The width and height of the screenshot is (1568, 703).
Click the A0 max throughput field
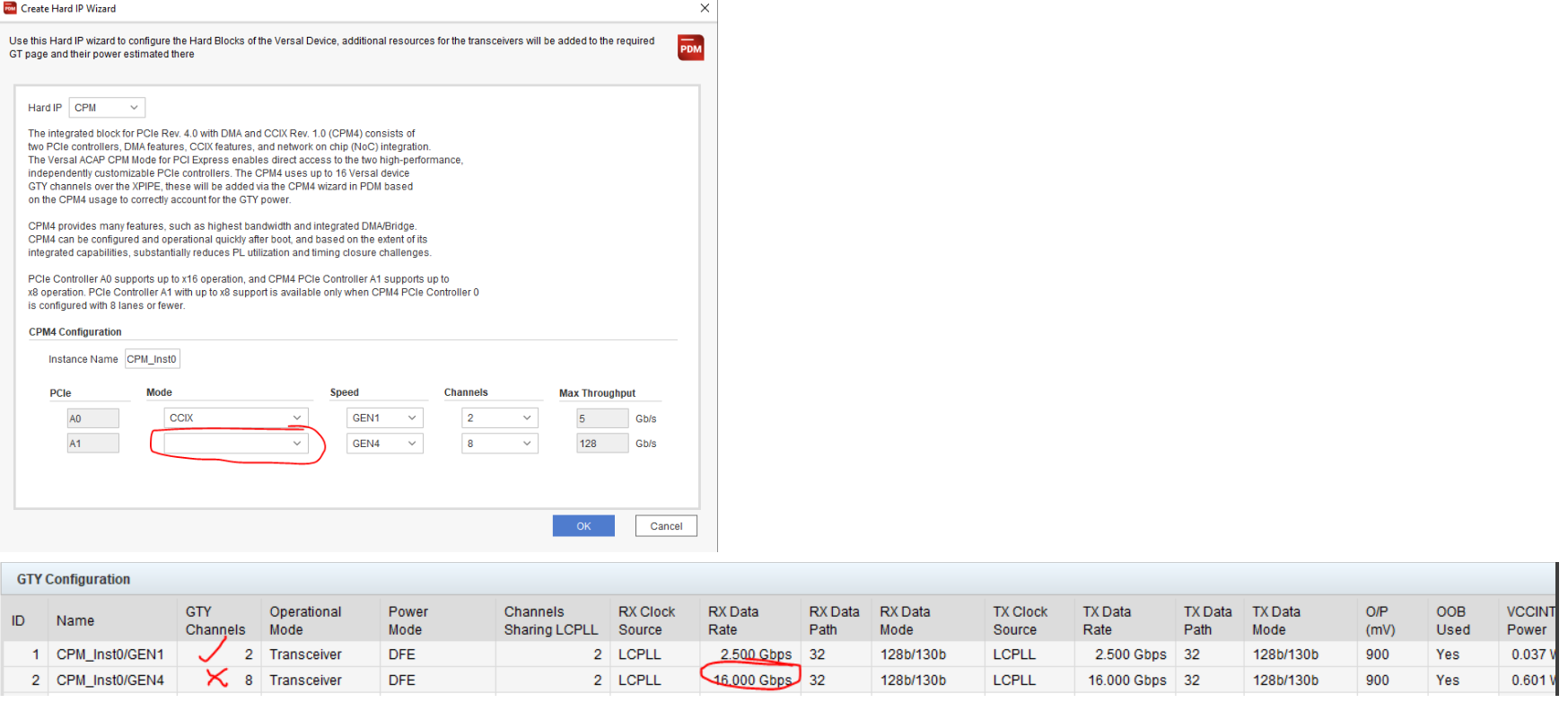click(601, 418)
